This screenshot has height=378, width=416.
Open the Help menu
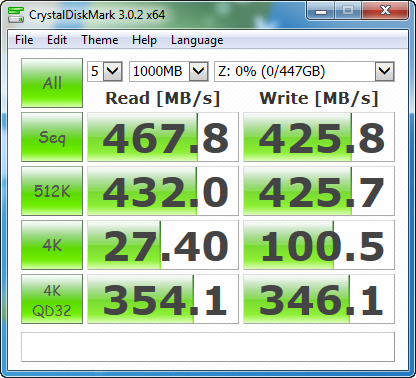tap(144, 40)
